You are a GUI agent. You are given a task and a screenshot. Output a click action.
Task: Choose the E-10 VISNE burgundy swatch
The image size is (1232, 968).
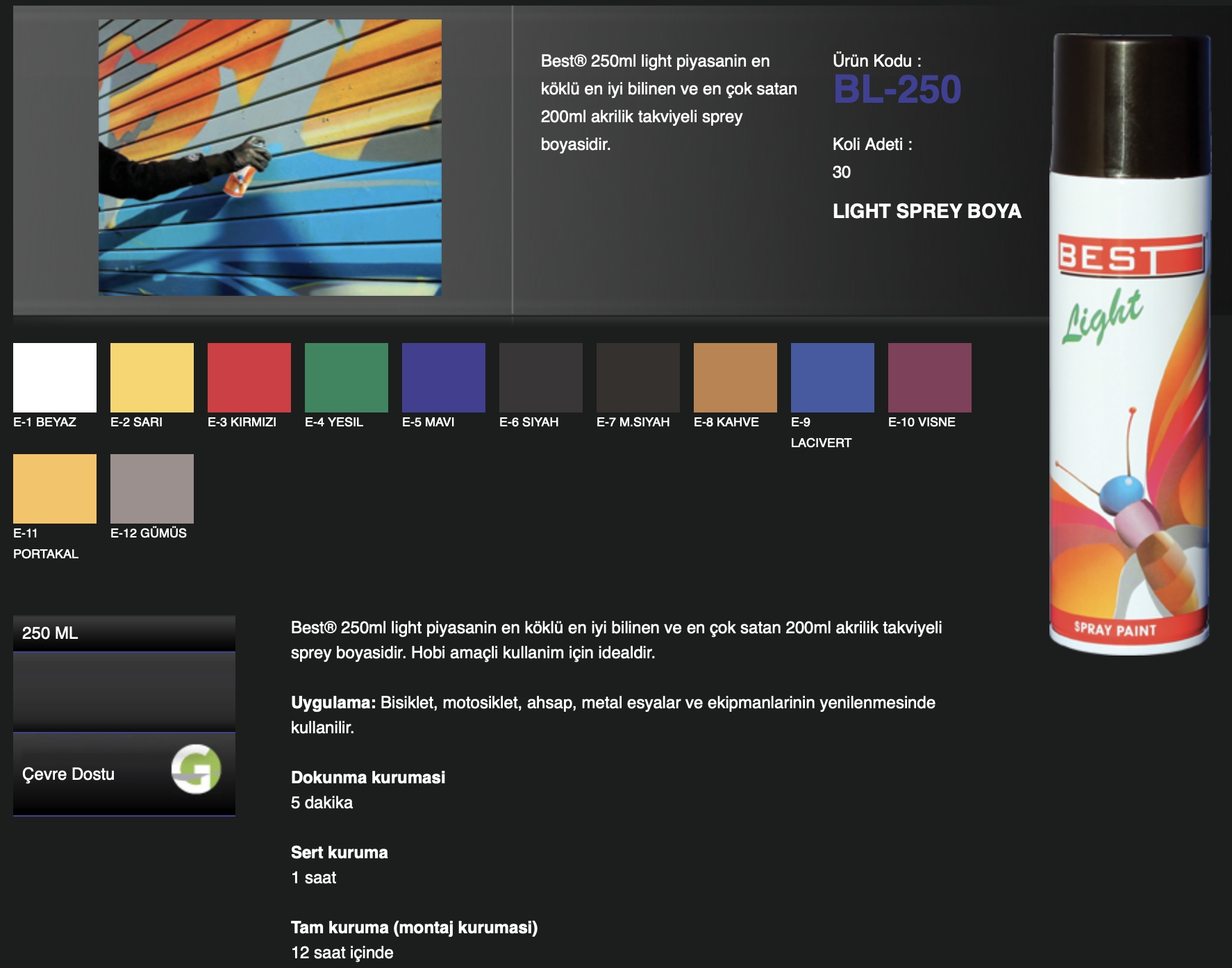930,378
